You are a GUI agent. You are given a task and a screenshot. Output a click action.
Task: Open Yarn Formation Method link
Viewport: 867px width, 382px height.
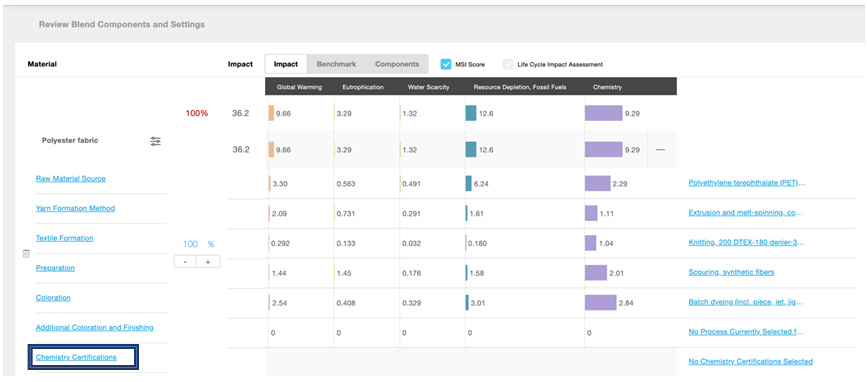75,208
